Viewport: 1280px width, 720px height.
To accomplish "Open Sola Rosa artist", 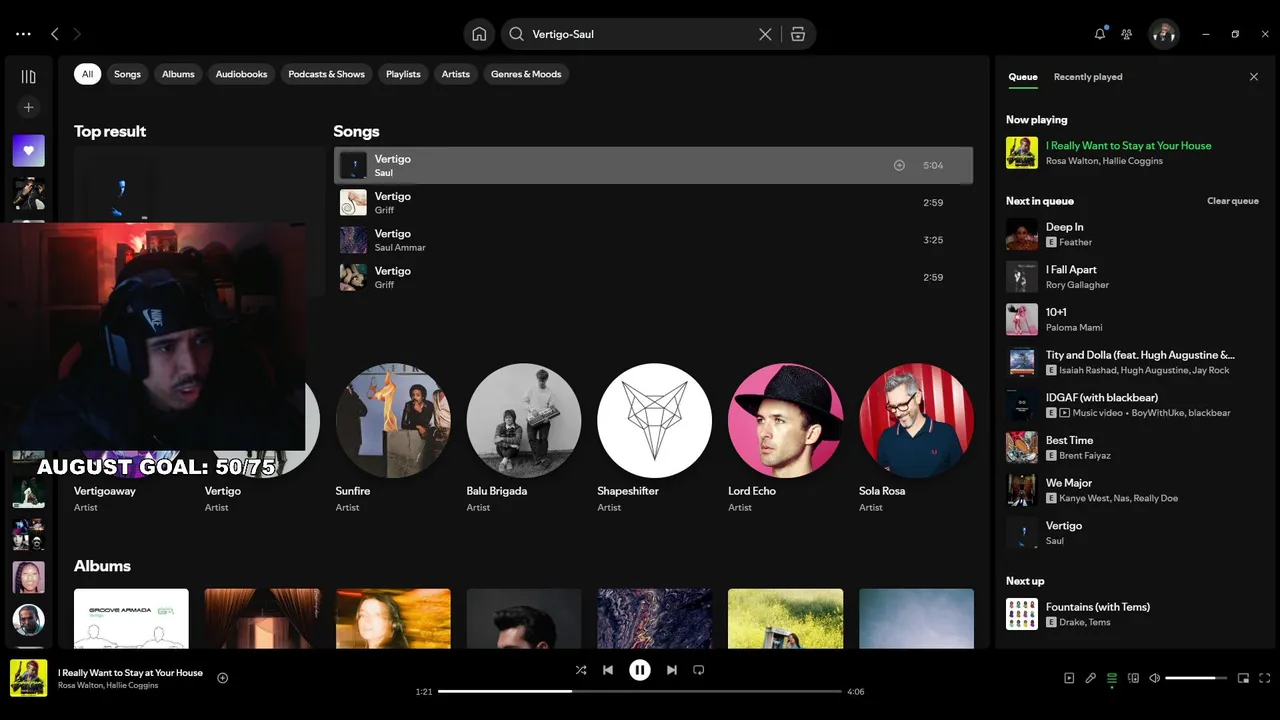I will tap(916, 420).
